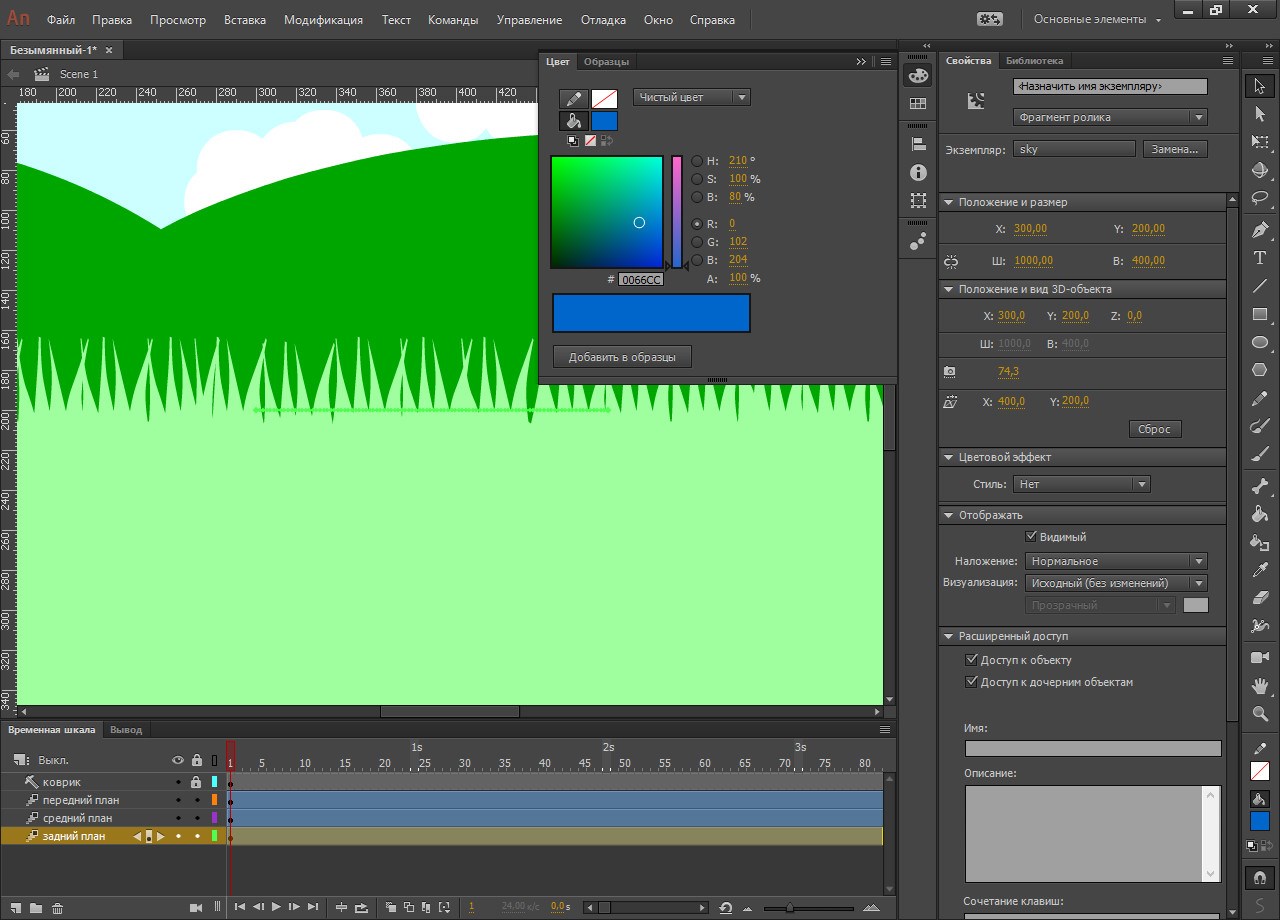Pick the Lasso tool
1280x920 pixels.
point(1260,198)
